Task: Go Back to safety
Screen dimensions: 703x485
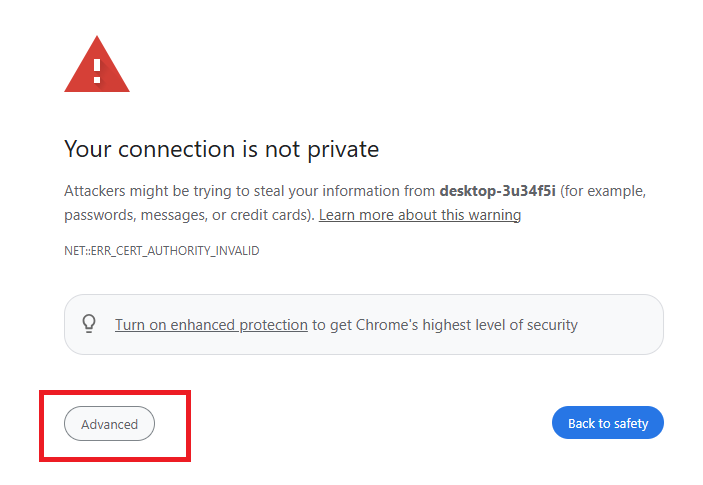Action: coord(608,423)
